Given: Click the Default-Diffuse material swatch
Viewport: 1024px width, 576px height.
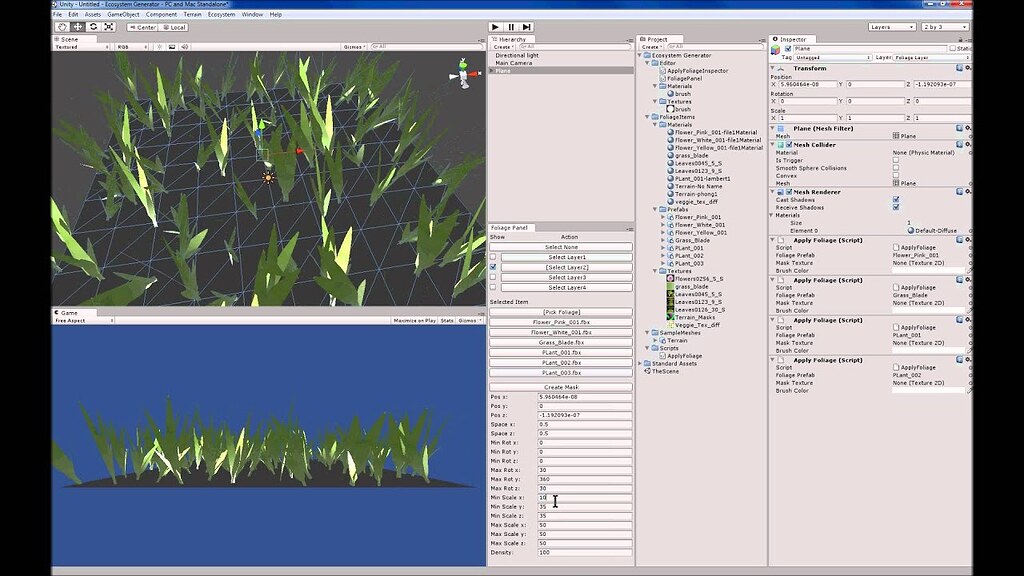Looking at the screenshot, I should (912, 231).
